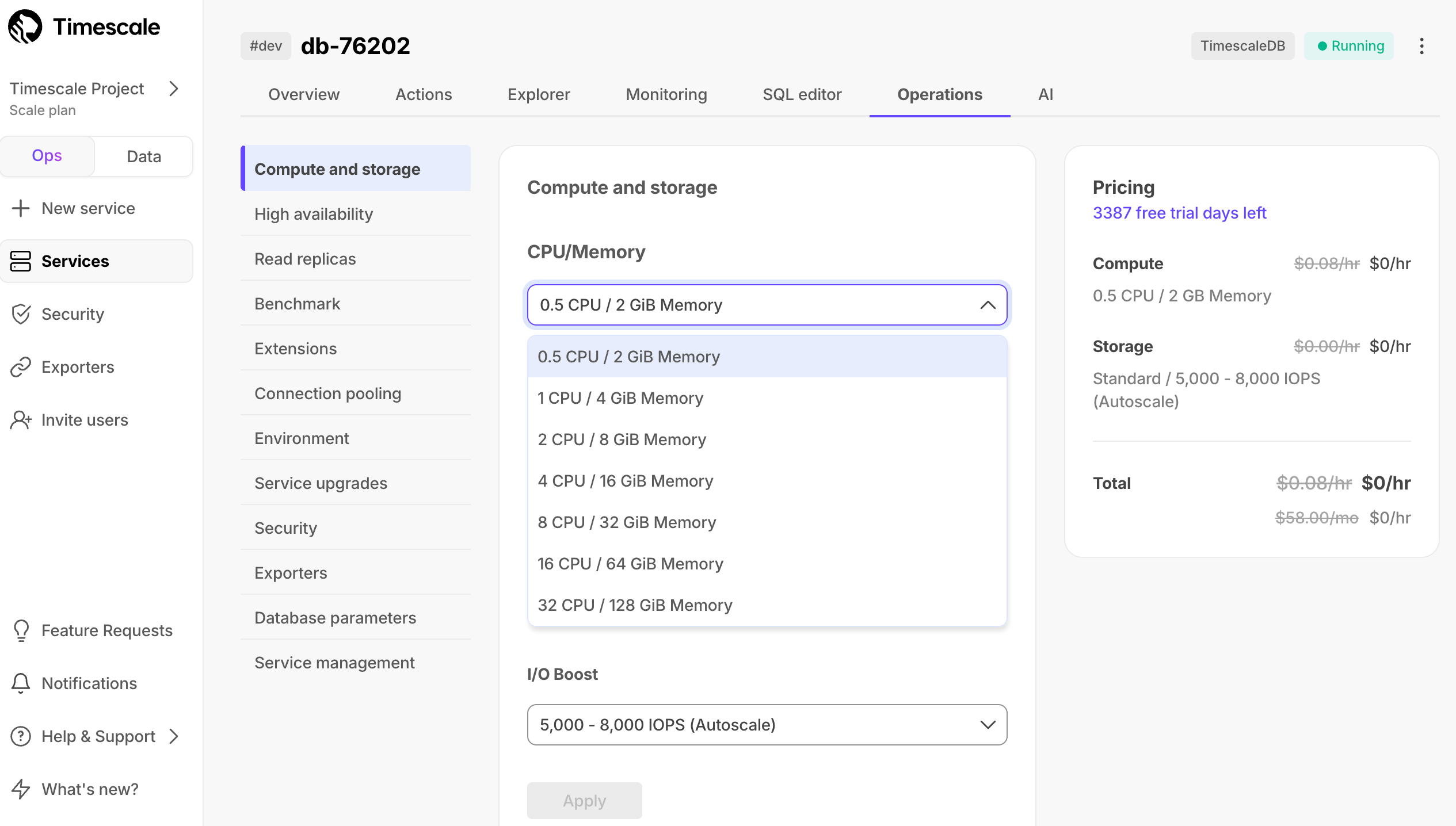Click the #dev environment tag
The height and width of the screenshot is (826, 1456).
[x=266, y=46]
